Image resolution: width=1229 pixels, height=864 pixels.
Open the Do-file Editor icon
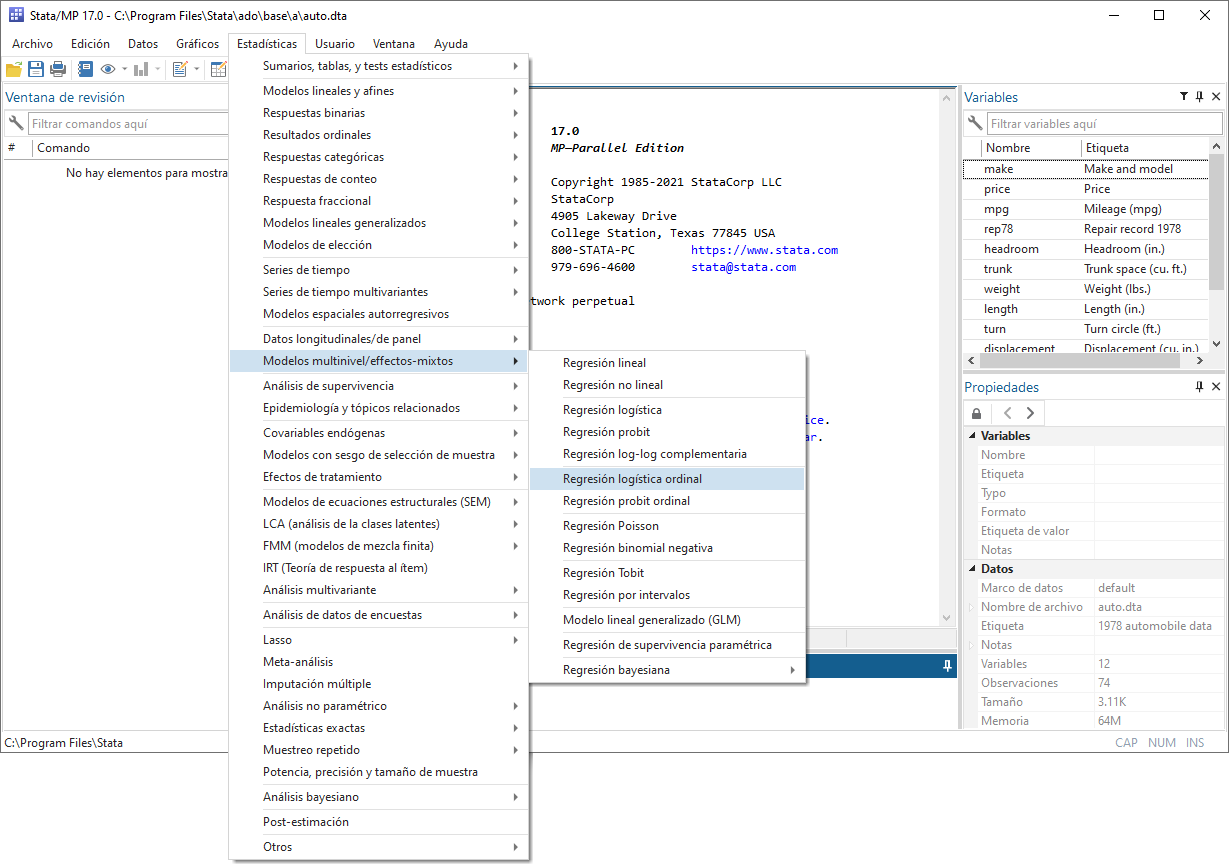click(x=180, y=69)
